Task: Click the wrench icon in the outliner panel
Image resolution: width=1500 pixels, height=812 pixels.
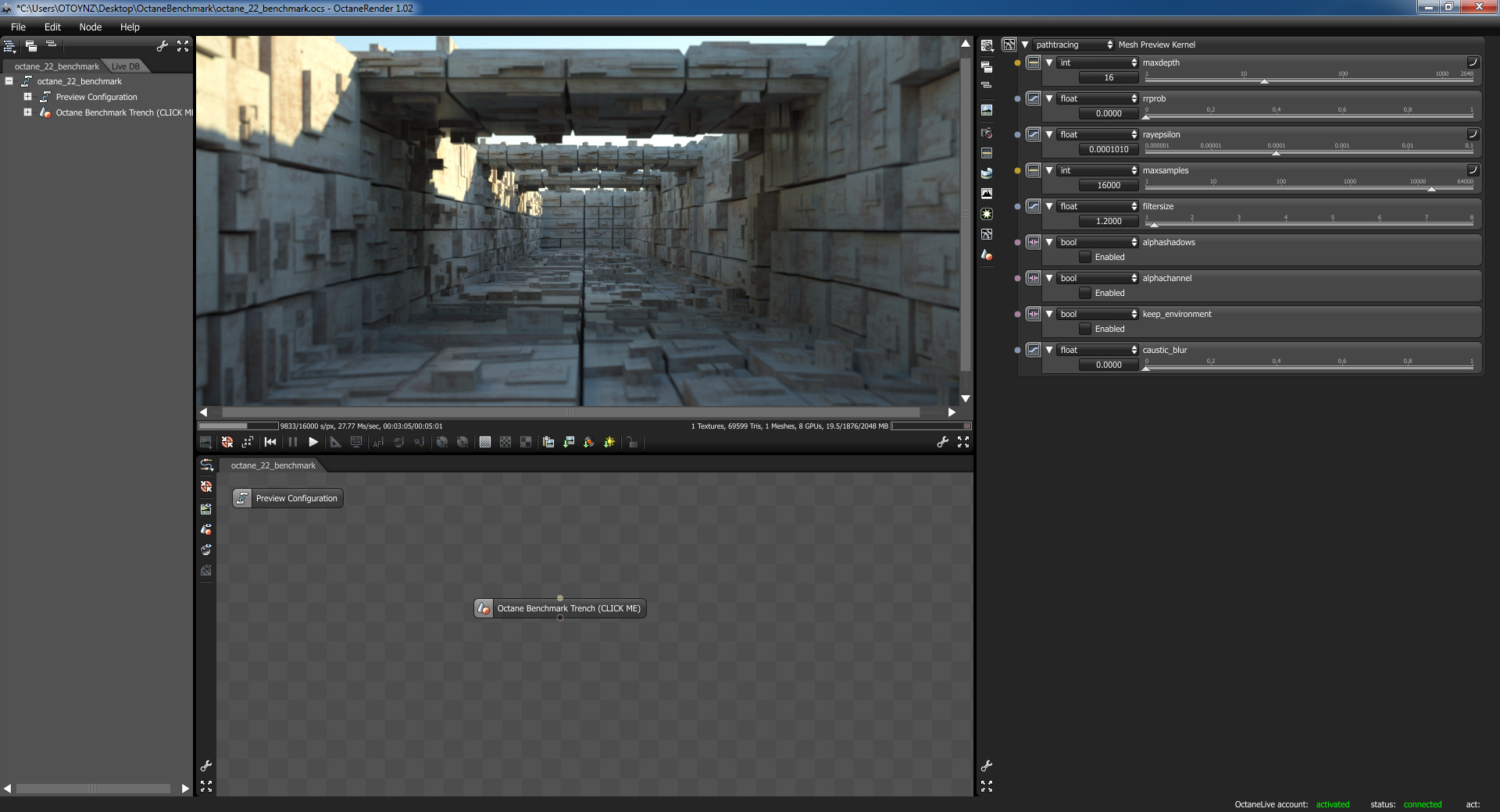Action: click(x=162, y=46)
